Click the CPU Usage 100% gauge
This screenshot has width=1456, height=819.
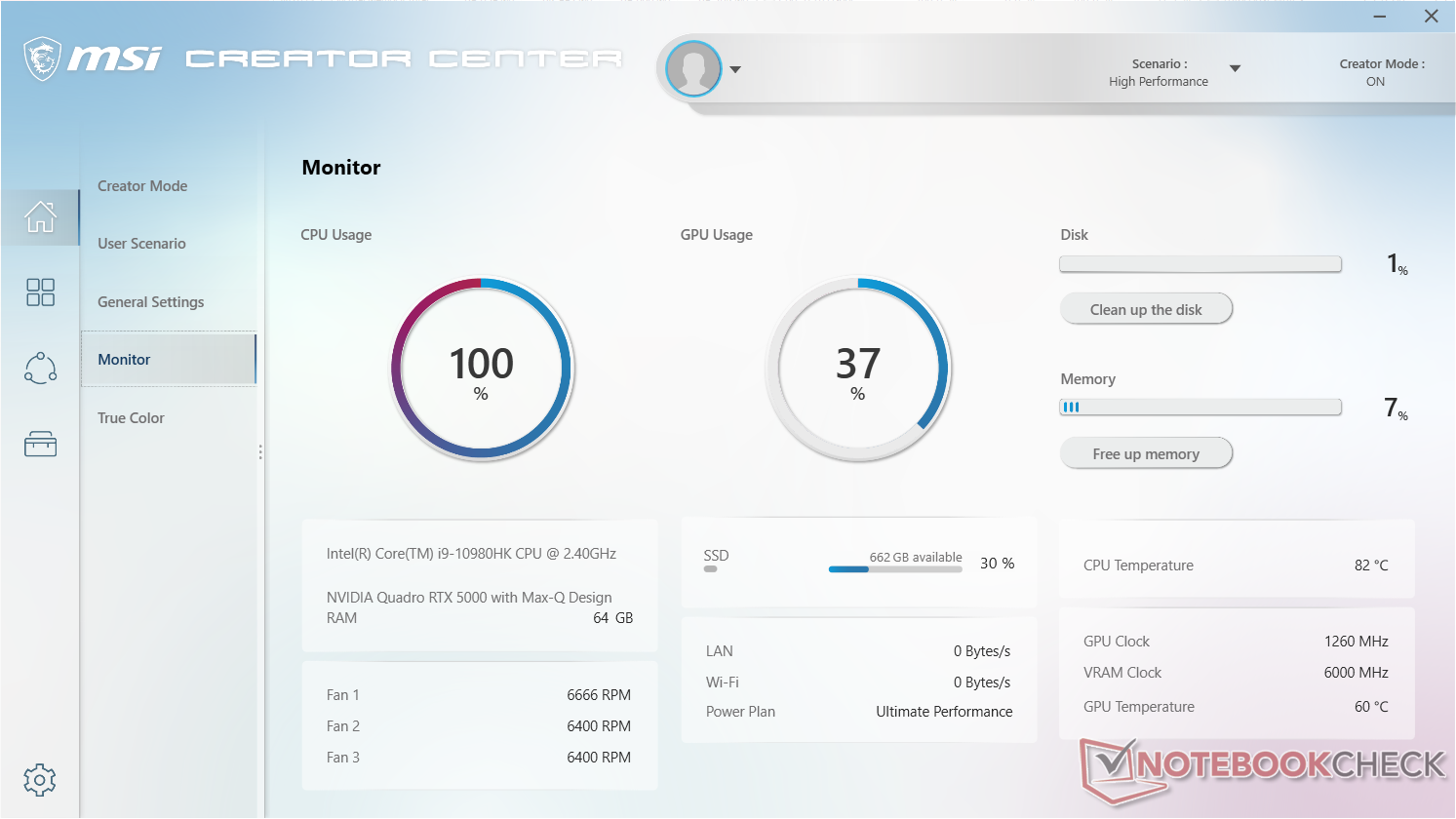point(482,369)
